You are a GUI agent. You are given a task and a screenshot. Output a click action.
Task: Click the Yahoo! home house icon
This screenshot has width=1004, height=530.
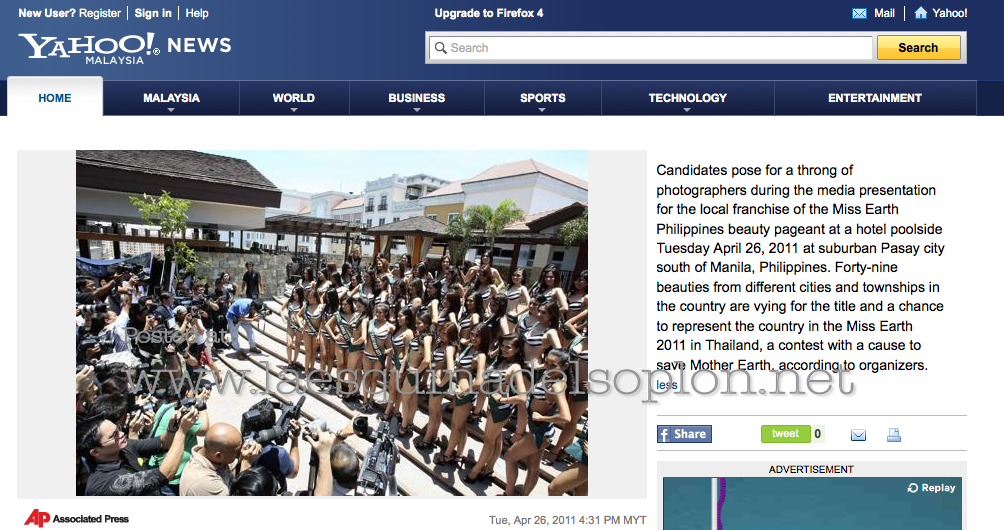[921, 13]
